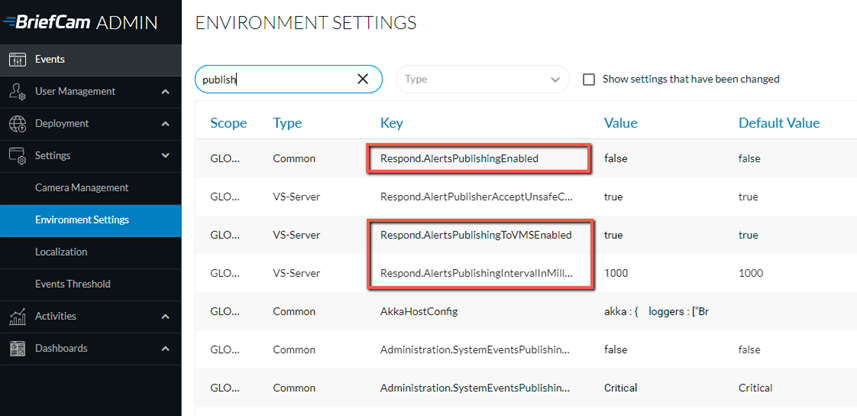857x416 pixels.
Task: Sort by Default Value column header
Action: tap(779, 123)
